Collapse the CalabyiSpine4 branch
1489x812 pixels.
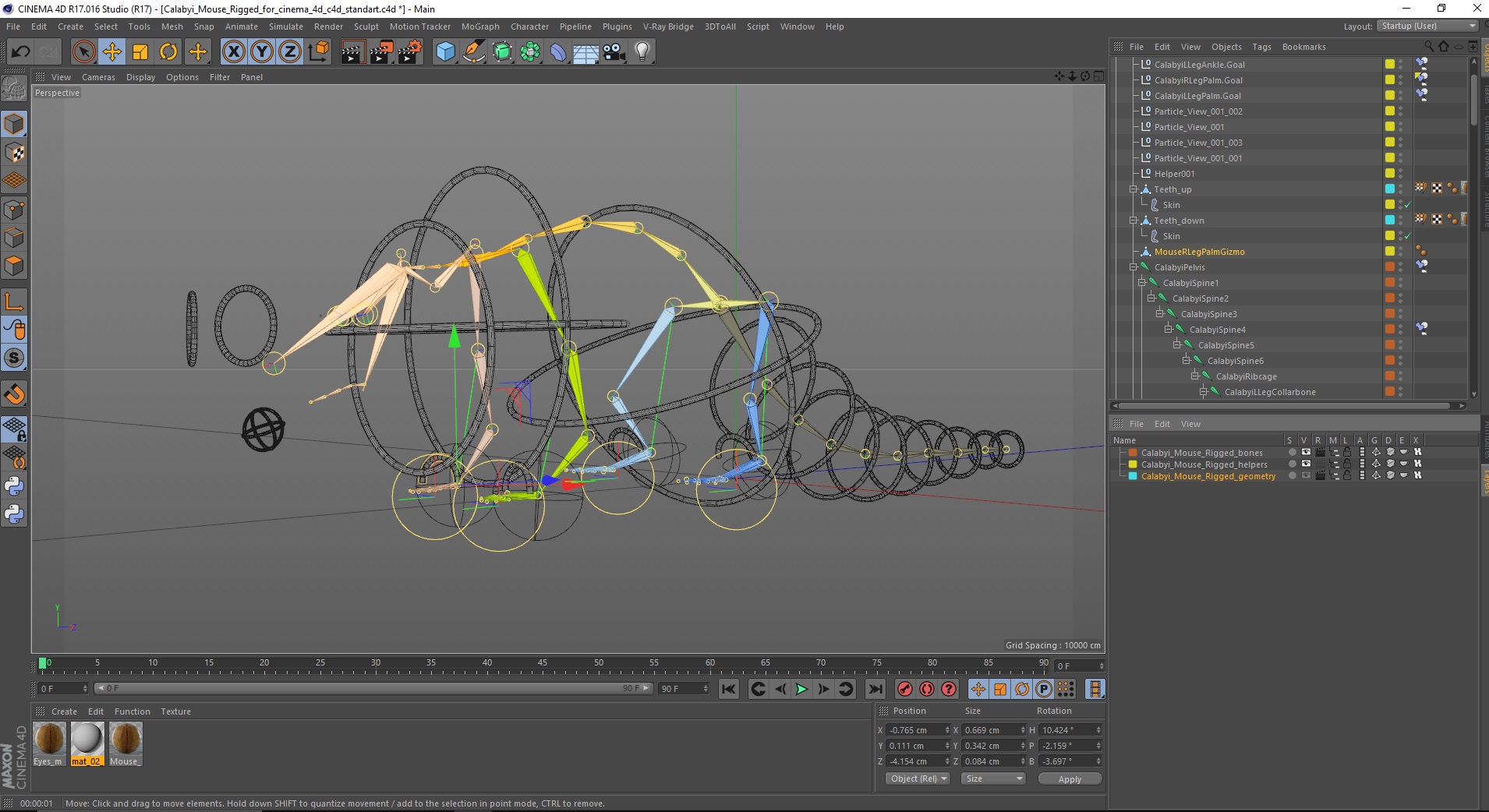tap(1169, 330)
